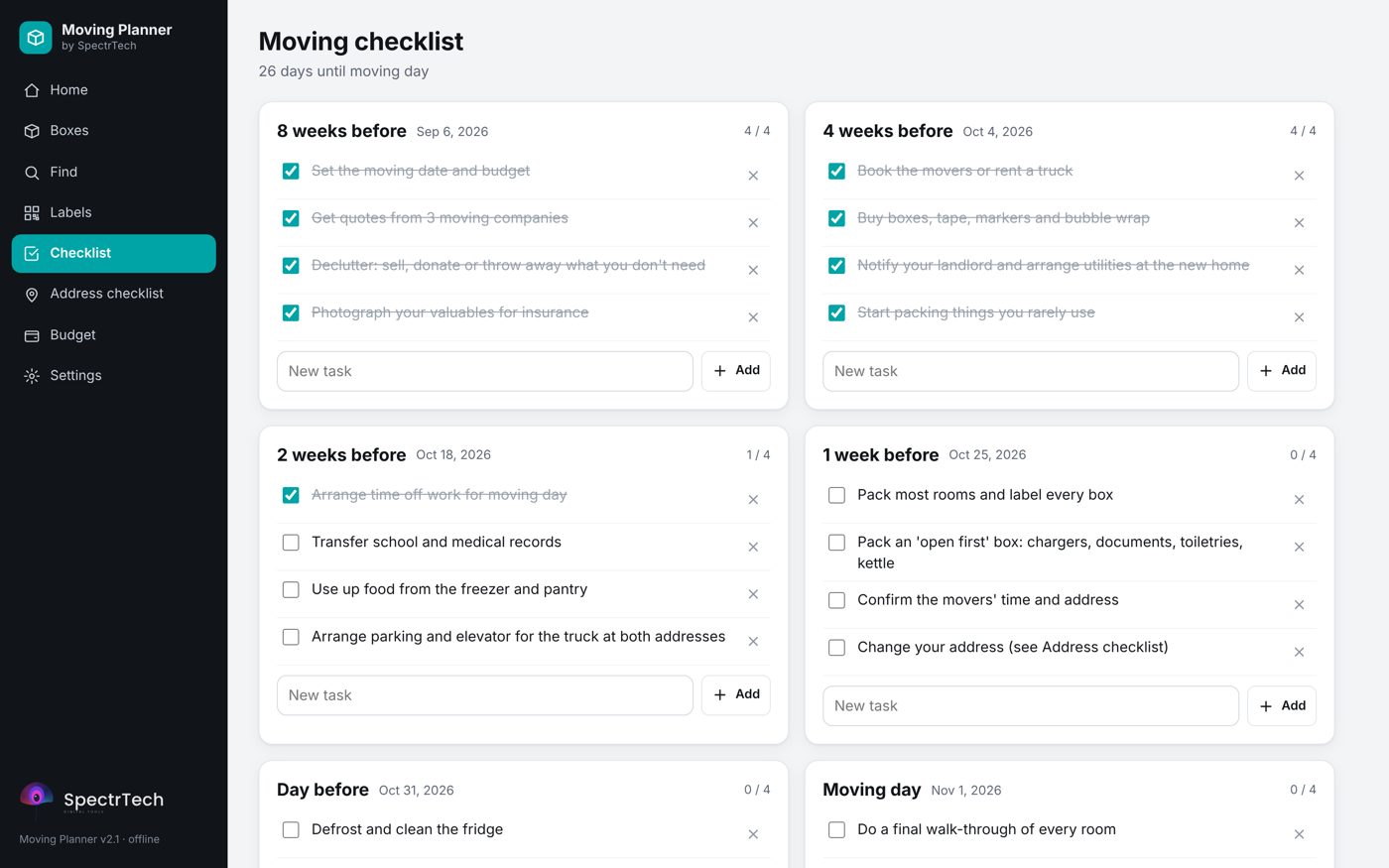1389x868 pixels.
Task: Click the Labels grid icon in sidebar
Action: pos(32,213)
